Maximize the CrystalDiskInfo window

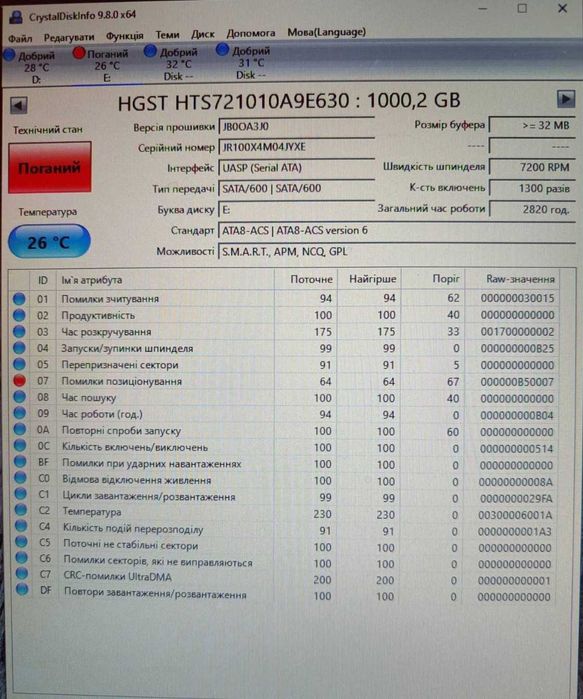click(x=522, y=8)
